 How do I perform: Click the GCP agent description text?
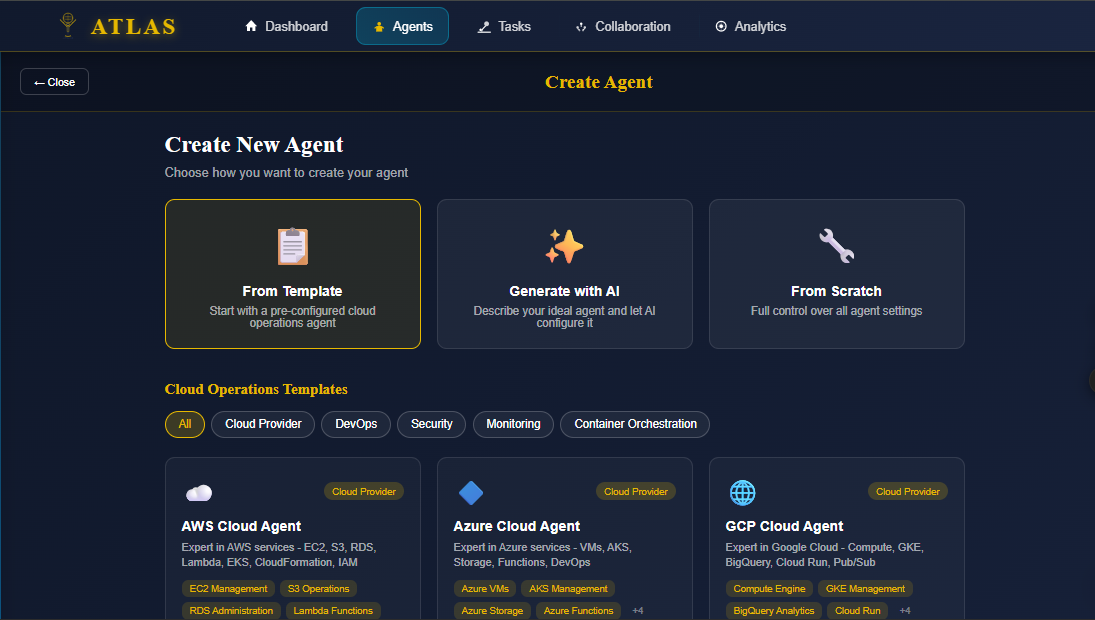[x=825, y=554]
